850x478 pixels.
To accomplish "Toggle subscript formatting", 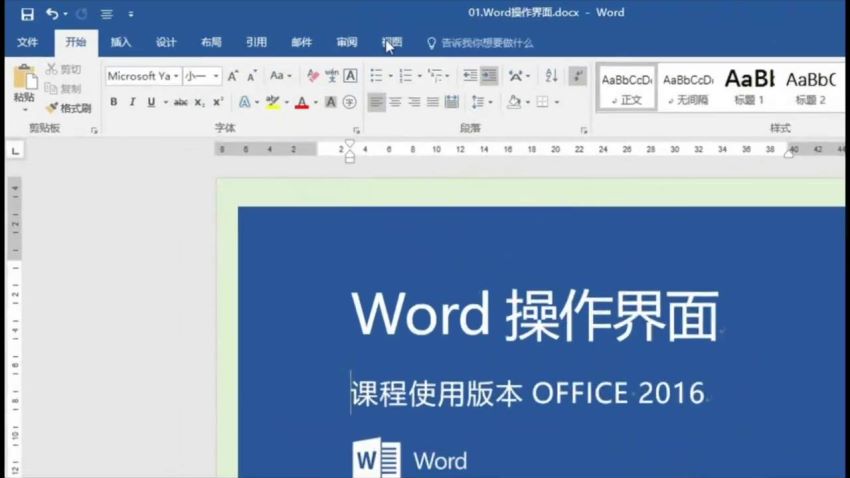I will (x=199, y=102).
